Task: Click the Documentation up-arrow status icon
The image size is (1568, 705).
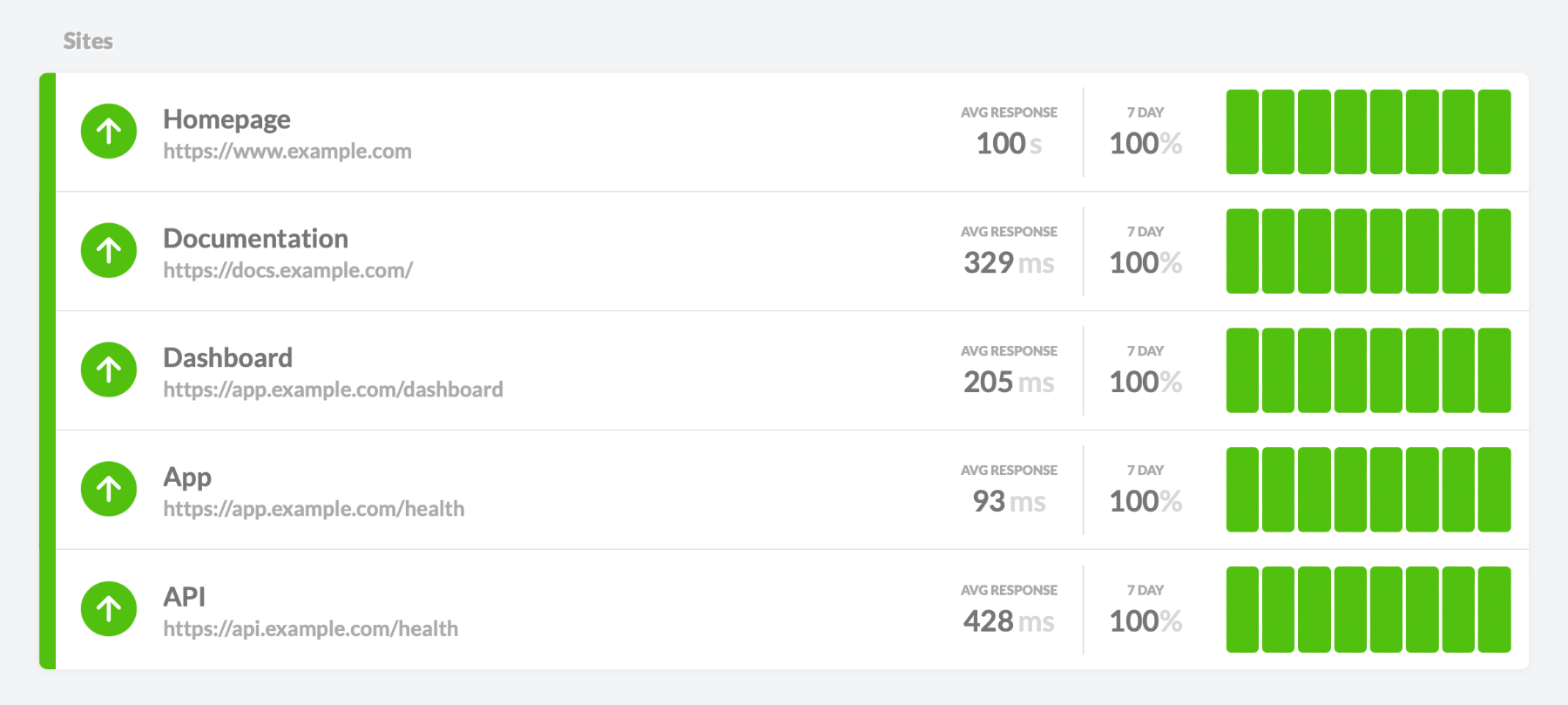Action: [109, 251]
